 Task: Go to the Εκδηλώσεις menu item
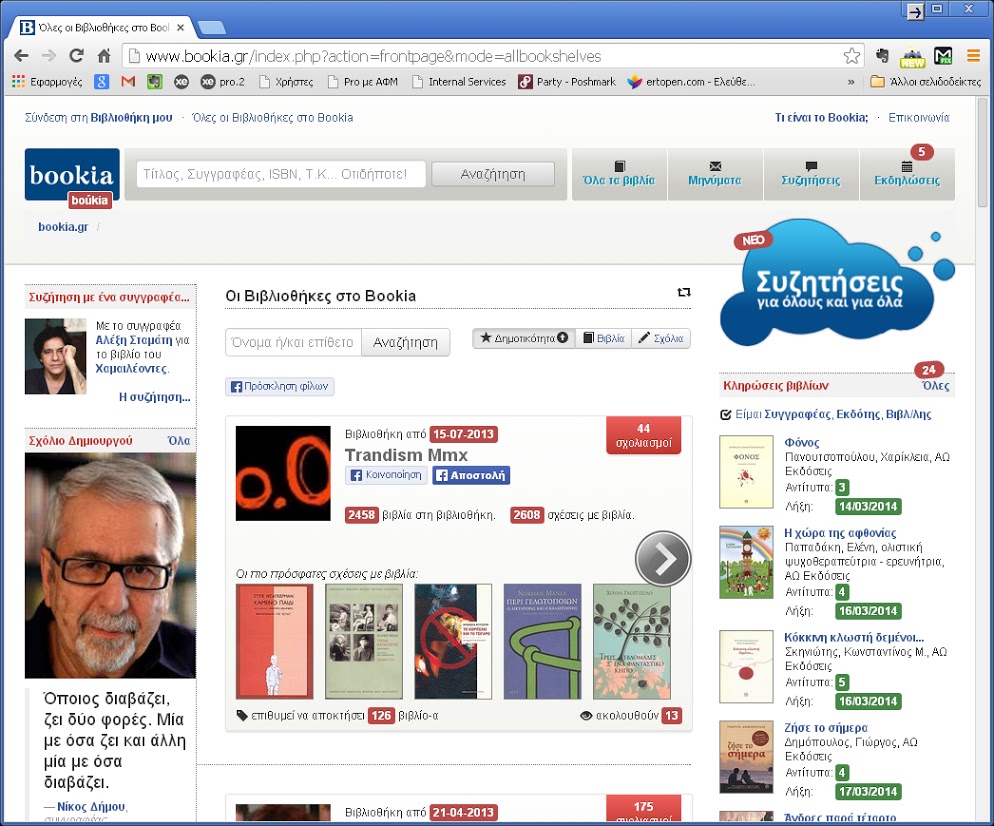pyautogui.click(x=907, y=174)
